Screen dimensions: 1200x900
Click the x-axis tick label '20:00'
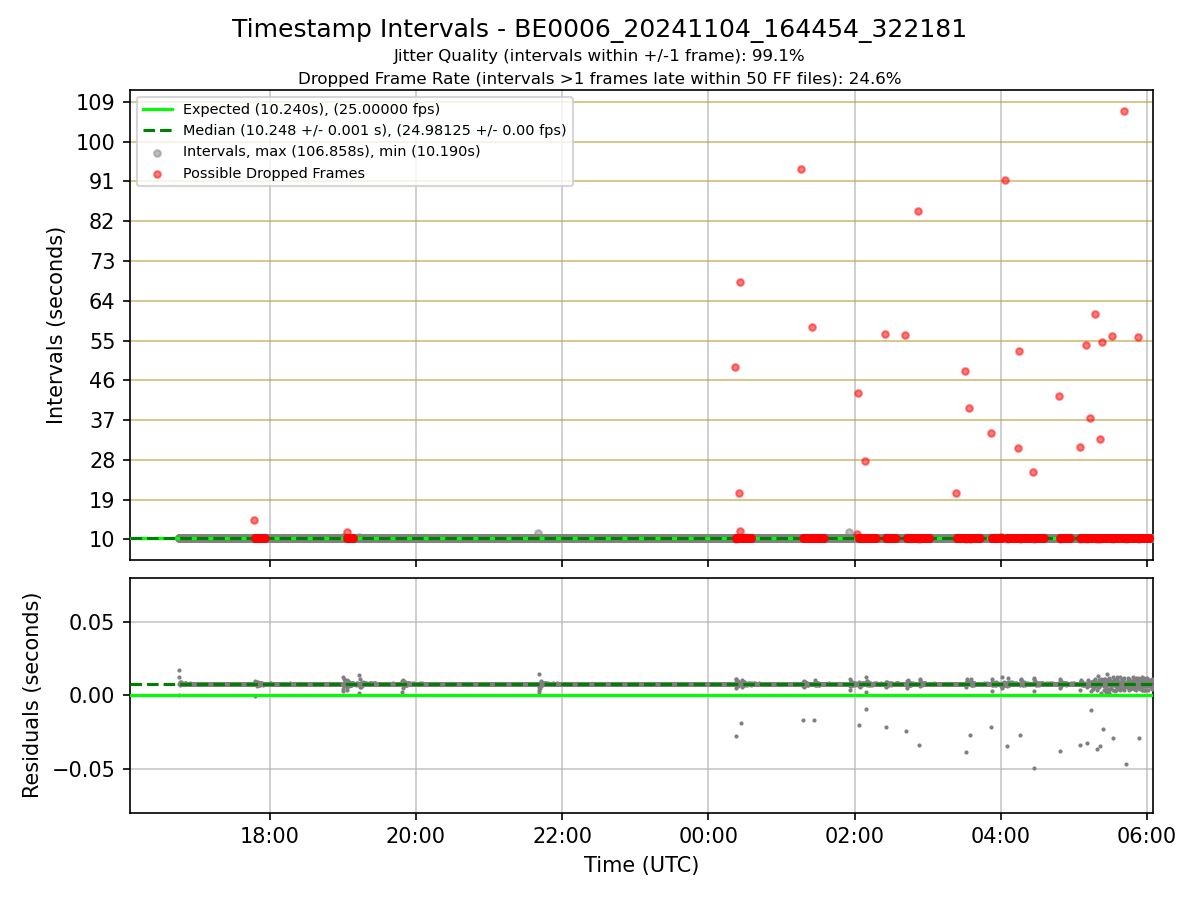416,834
